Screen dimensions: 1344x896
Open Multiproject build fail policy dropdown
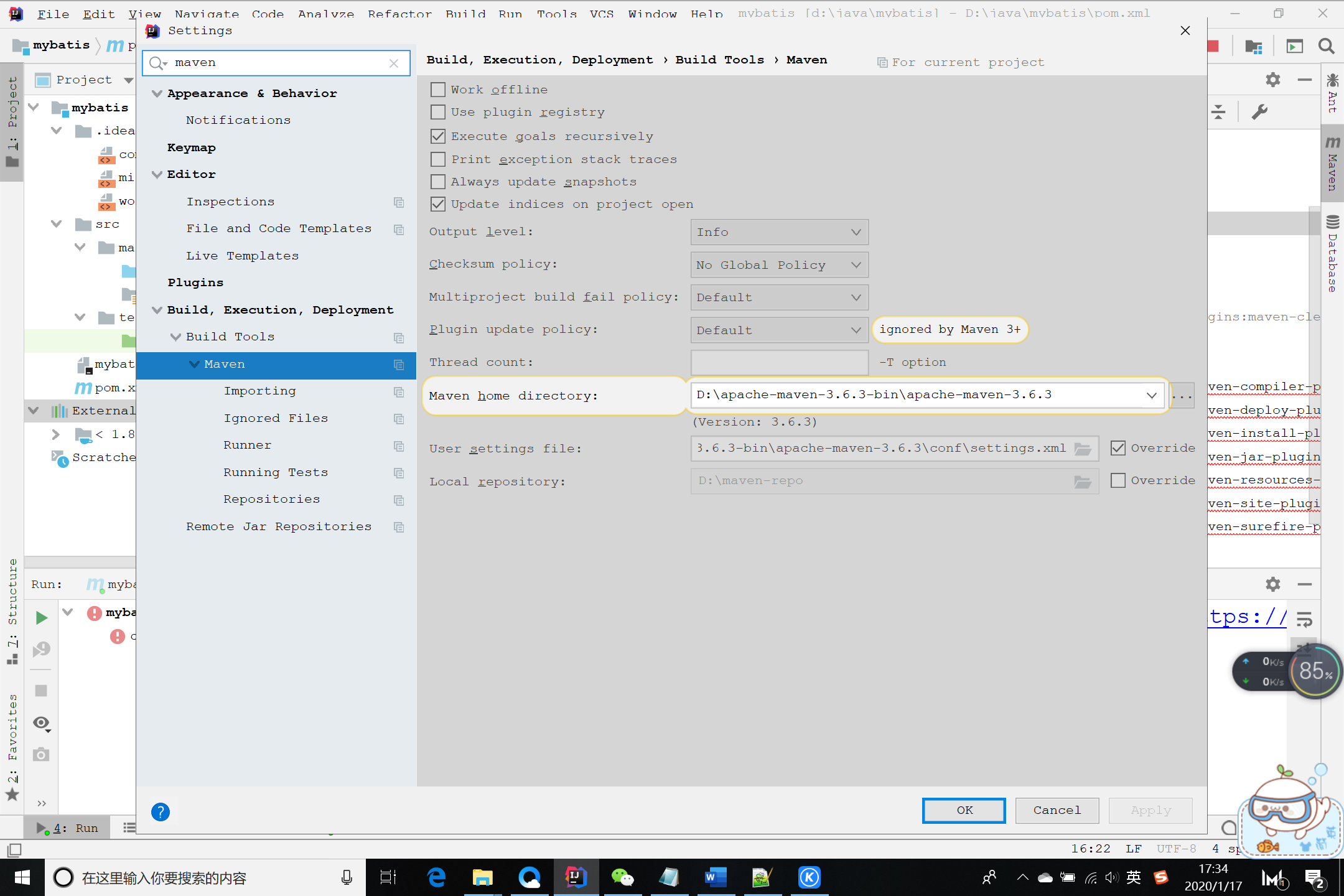[x=779, y=297]
